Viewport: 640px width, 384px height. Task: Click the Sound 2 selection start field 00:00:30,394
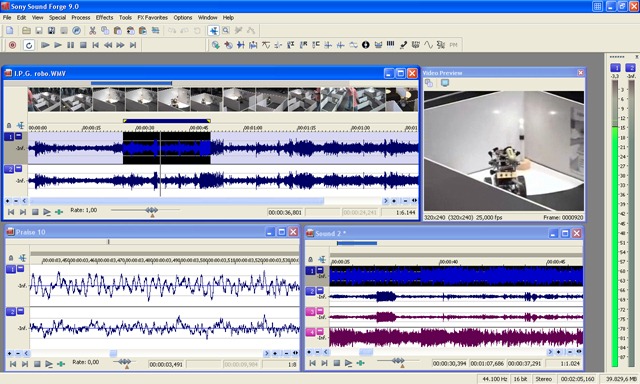449,363
